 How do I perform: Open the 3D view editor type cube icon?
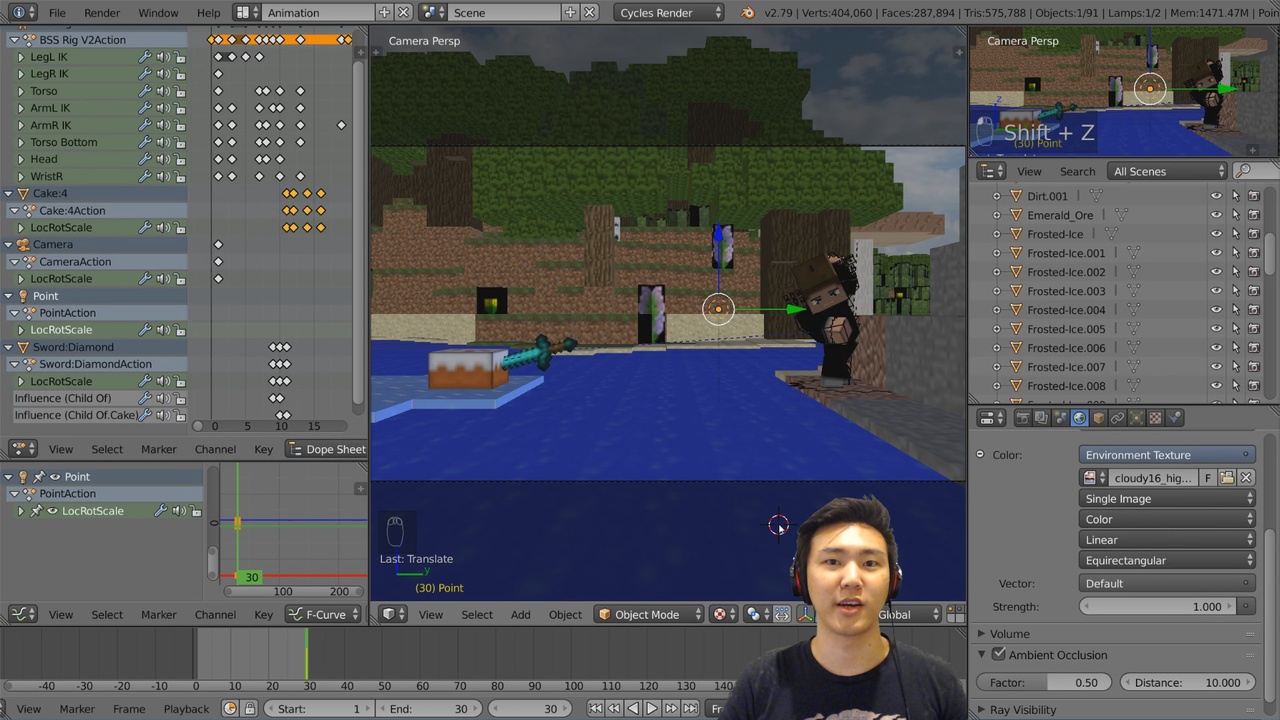coord(394,615)
